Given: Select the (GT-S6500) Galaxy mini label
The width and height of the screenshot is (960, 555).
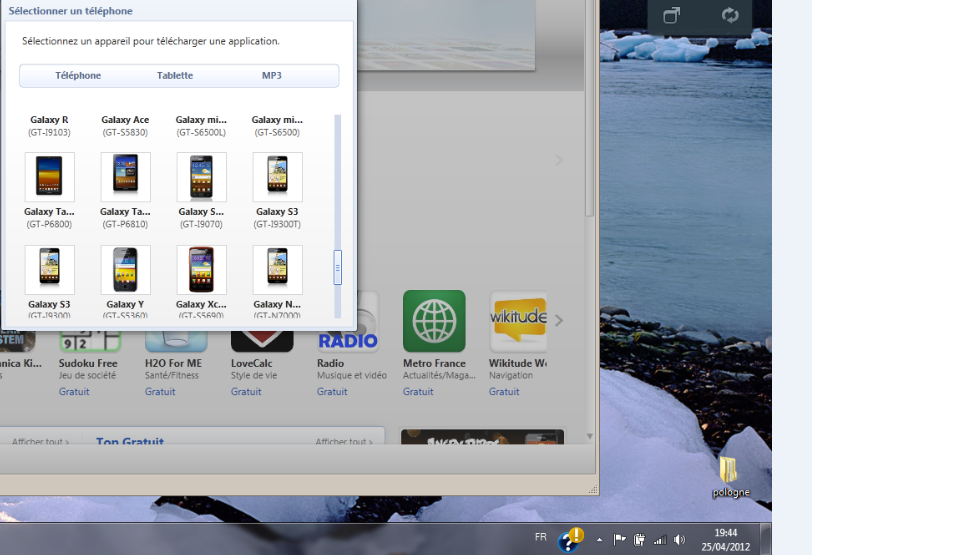Looking at the screenshot, I should click(x=277, y=126).
